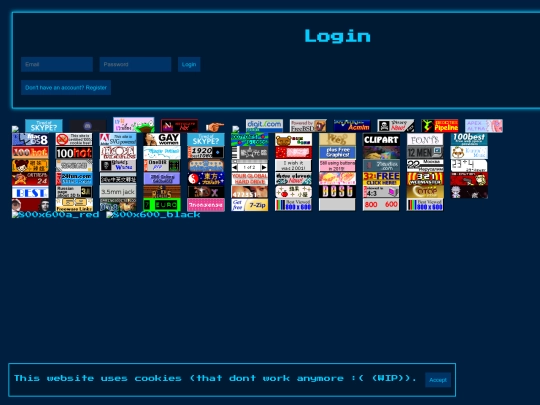Open the Mac OS 8 badge
The height and width of the screenshot is (405, 540).
[30, 139]
